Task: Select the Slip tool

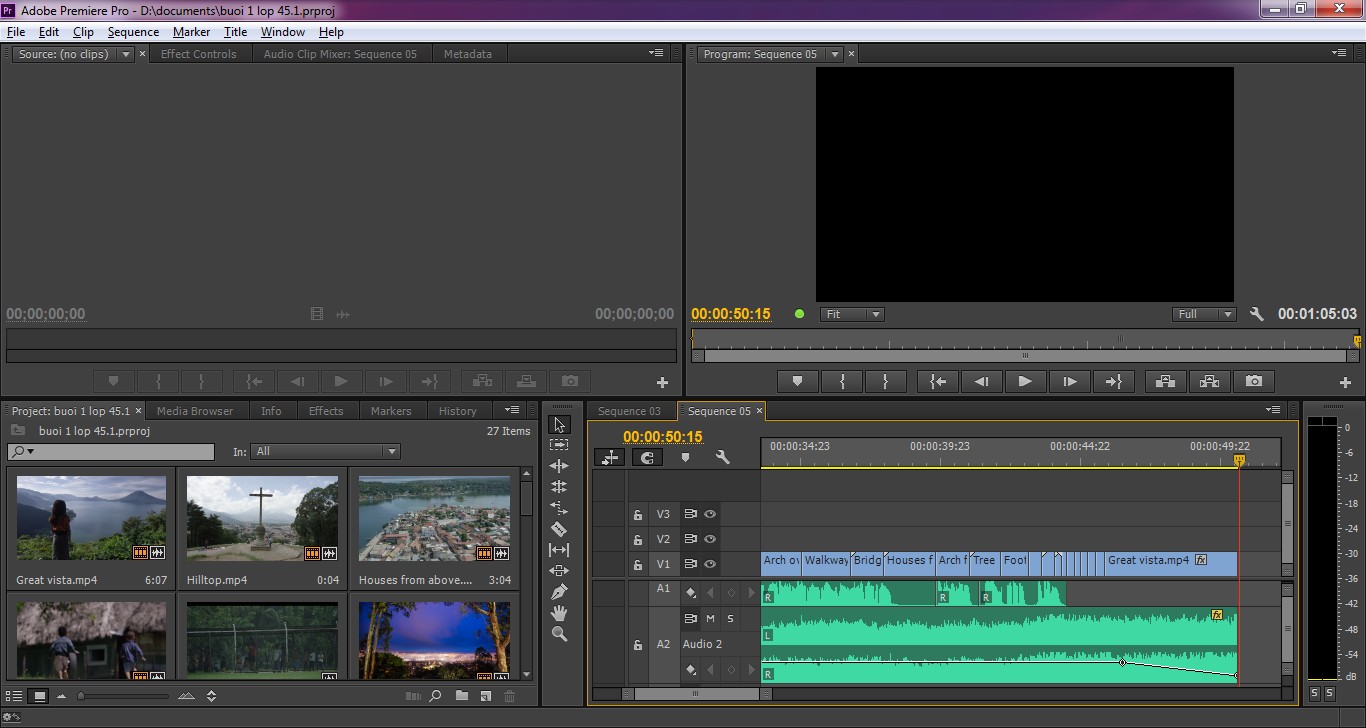Action: coord(559,550)
